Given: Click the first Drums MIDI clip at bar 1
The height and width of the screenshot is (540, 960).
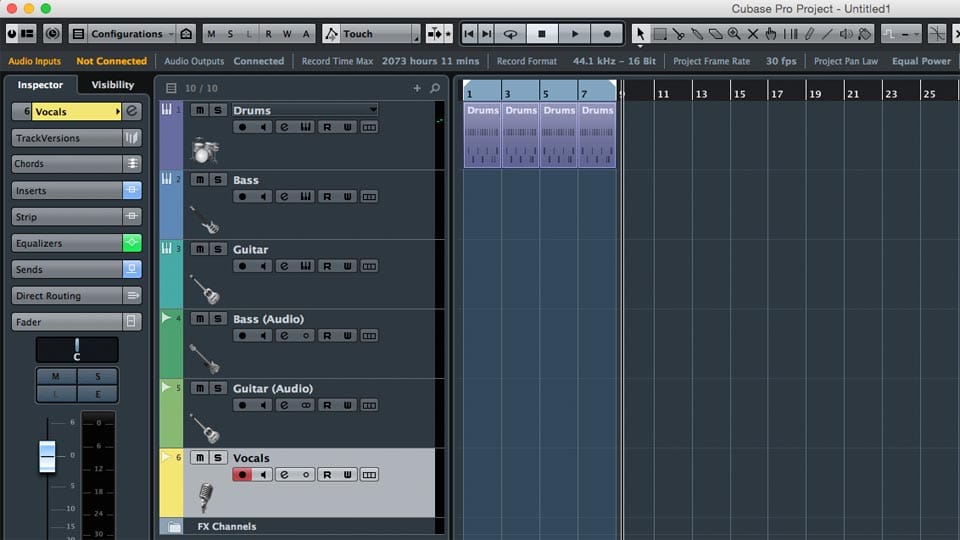Looking at the screenshot, I should 482,135.
